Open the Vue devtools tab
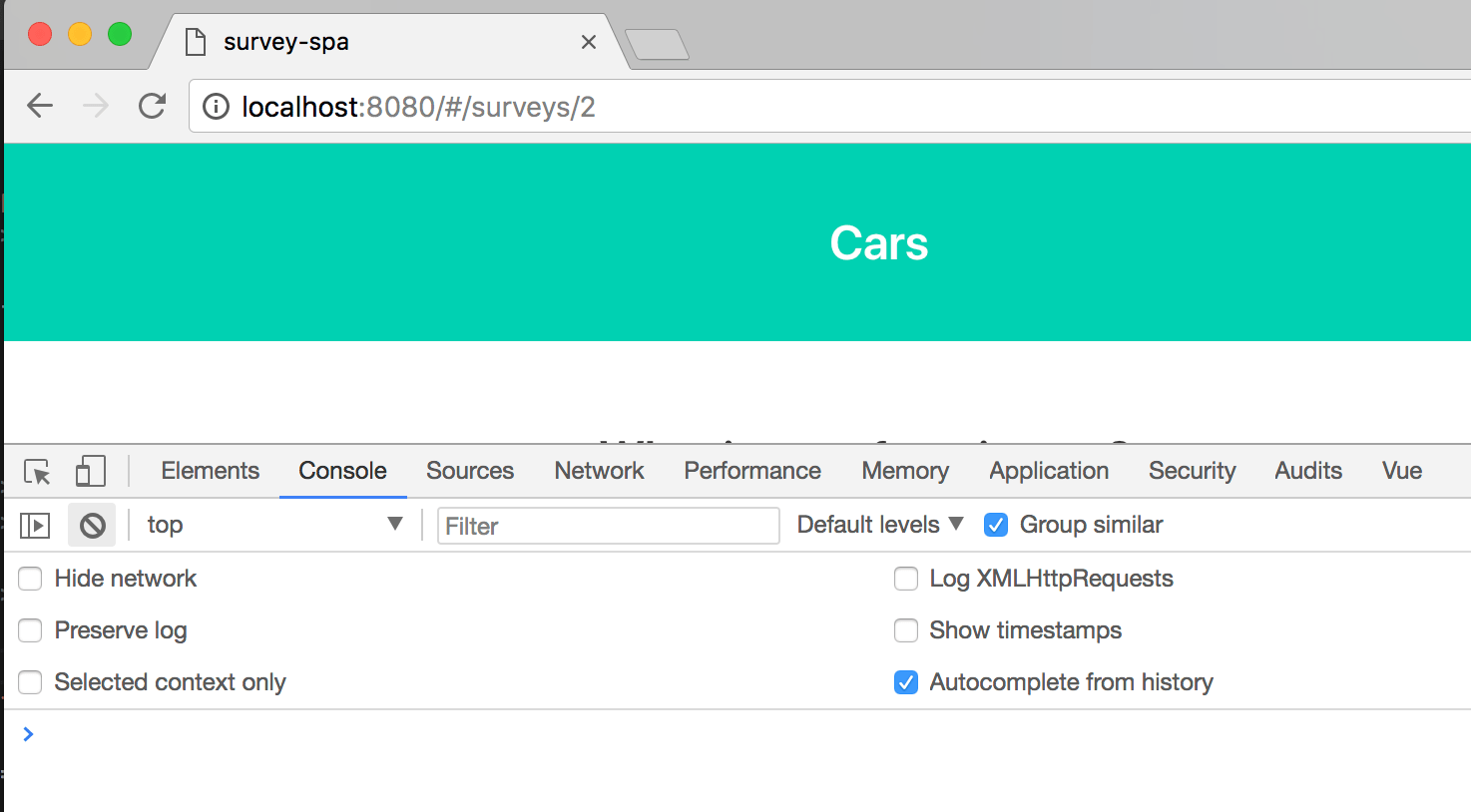Image resolution: width=1471 pixels, height=812 pixels. [1401, 470]
